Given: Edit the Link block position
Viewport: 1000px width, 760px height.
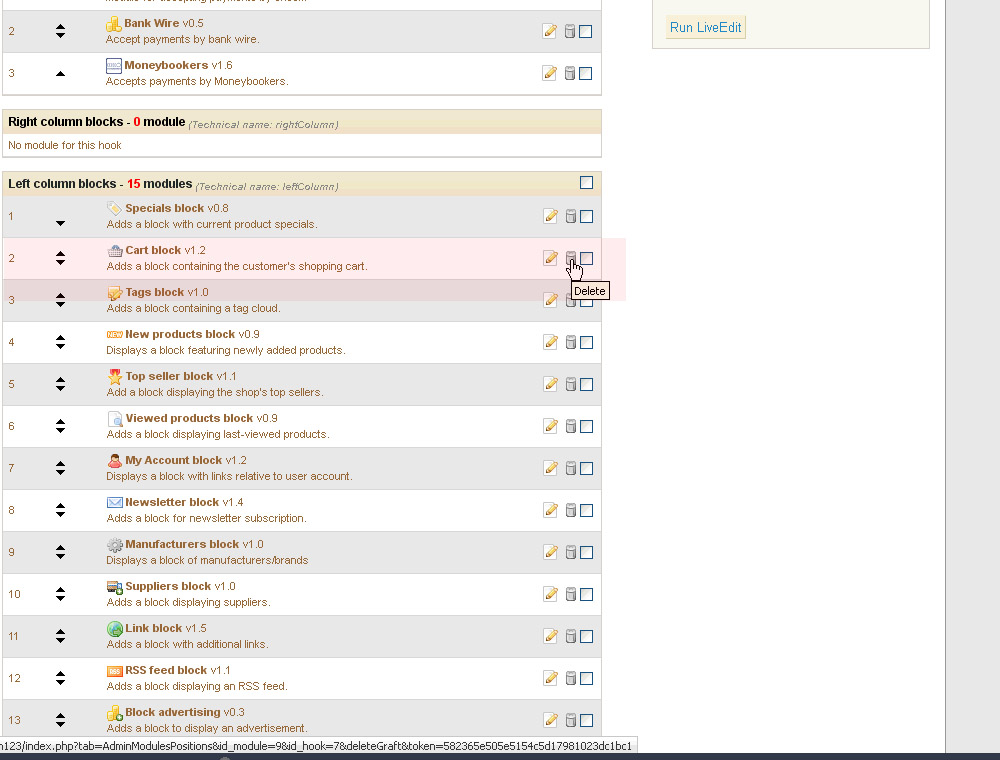Looking at the screenshot, I should pos(550,636).
